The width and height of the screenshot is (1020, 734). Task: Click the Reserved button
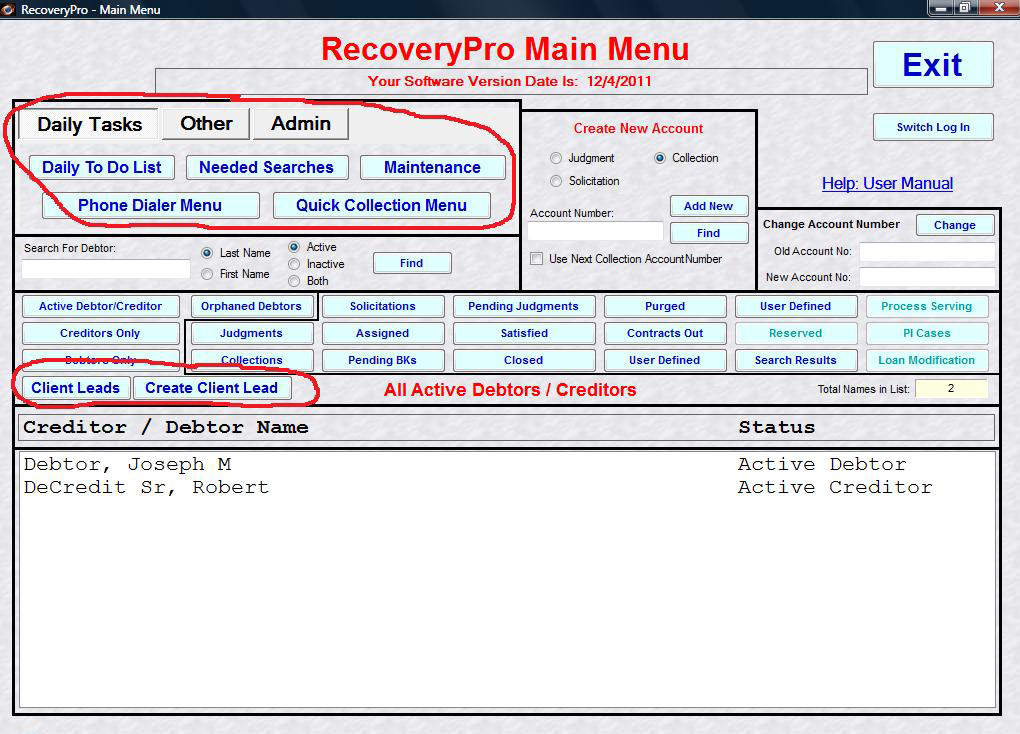(x=796, y=333)
